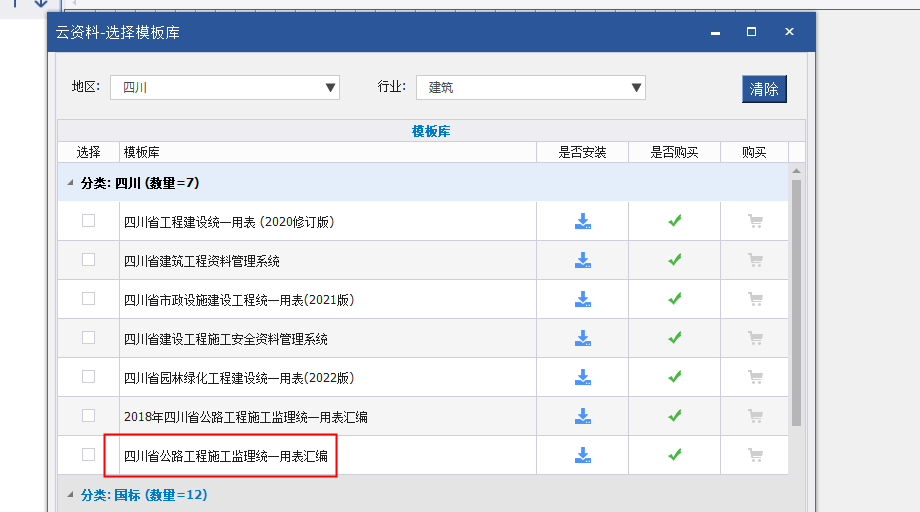Open the 行业 dropdown showing 建筑
Image resolution: width=920 pixels, height=512 pixels.
coord(531,87)
